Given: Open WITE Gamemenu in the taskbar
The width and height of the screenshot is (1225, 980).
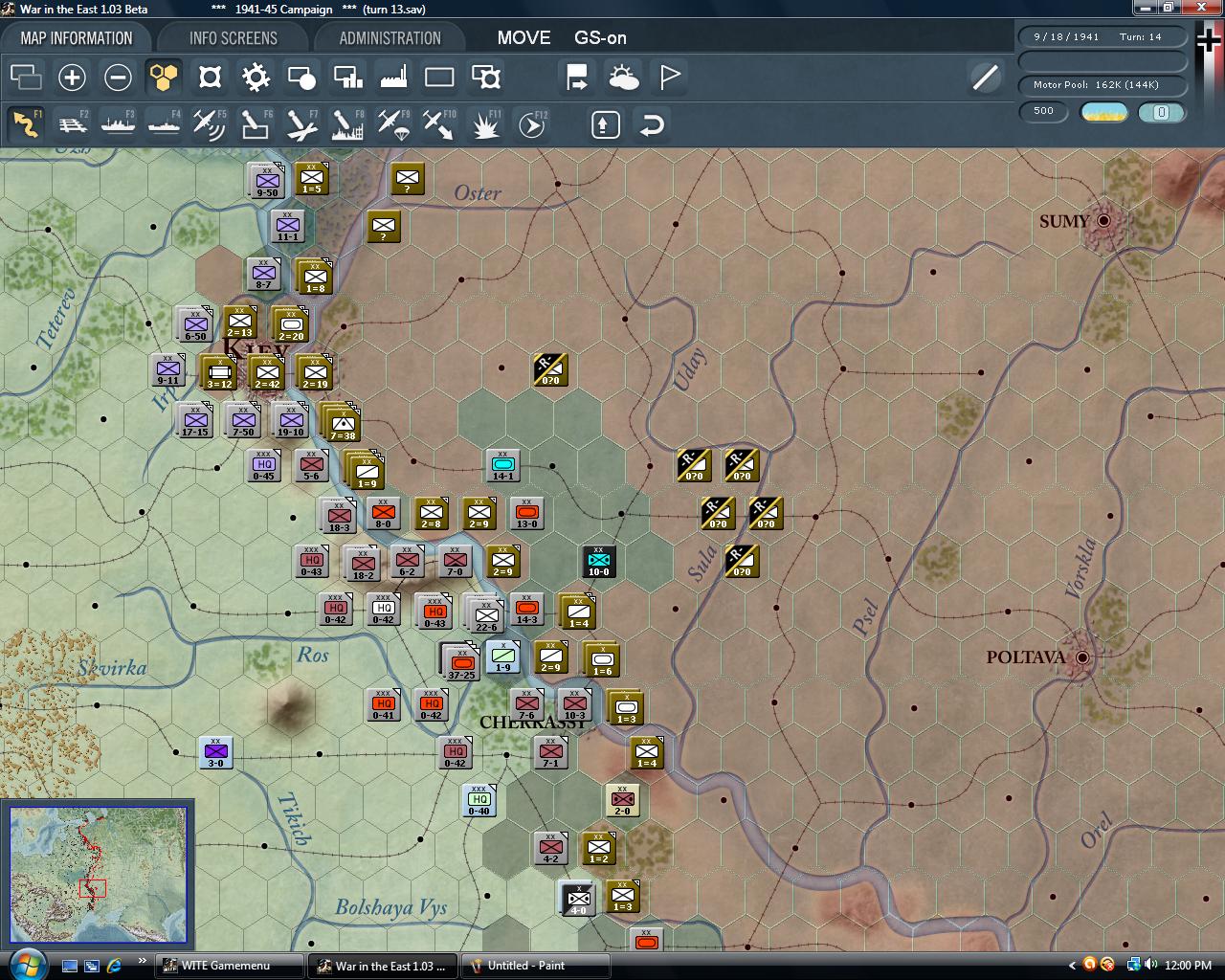Looking at the screenshot, I should (x=228, y=966).
